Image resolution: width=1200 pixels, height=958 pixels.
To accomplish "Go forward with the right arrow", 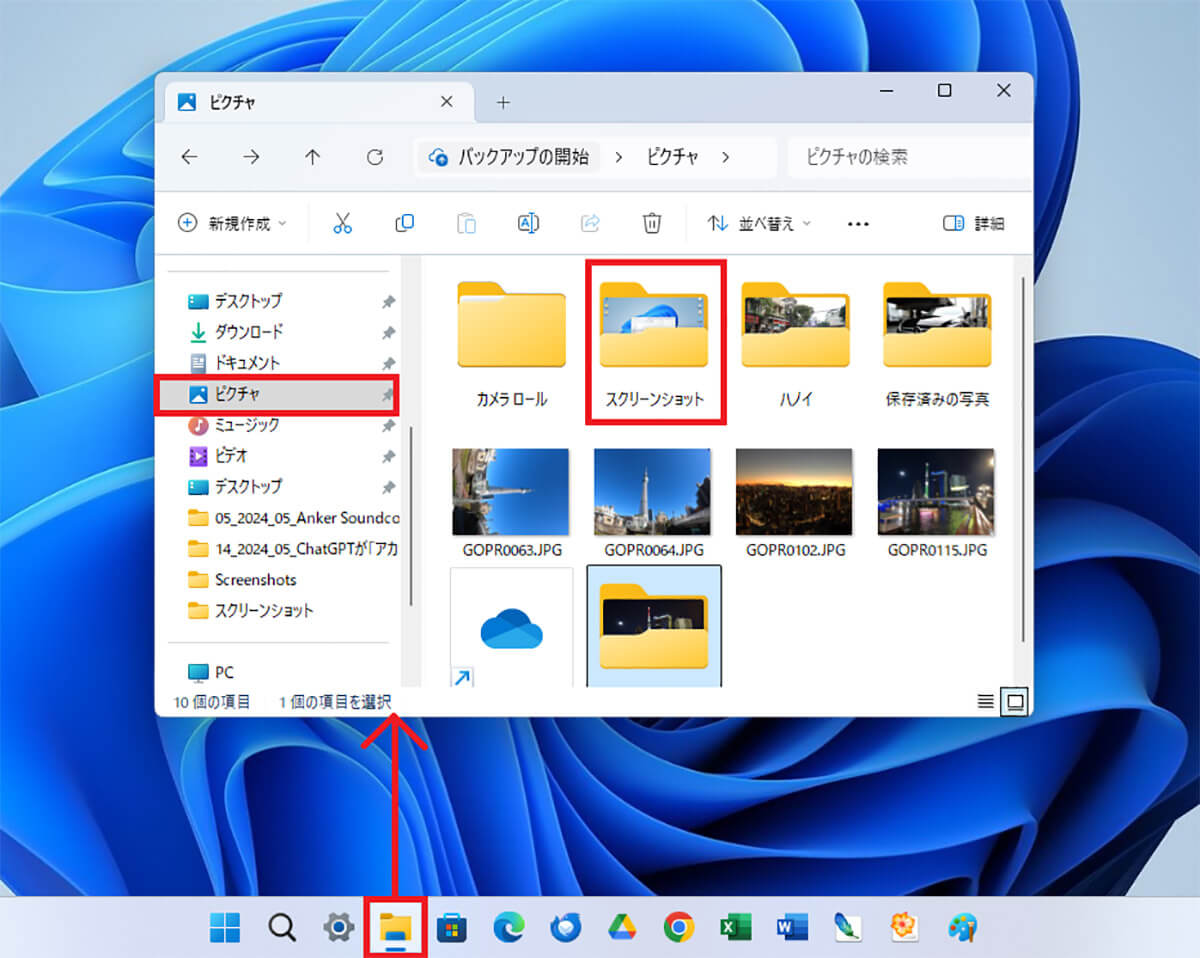I will click(251, 157).
